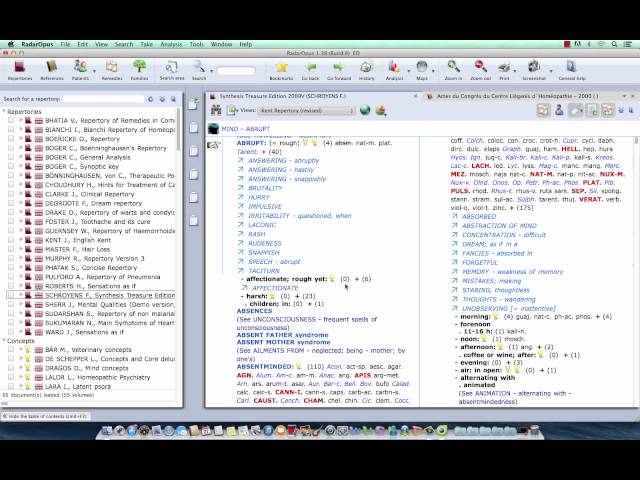Viewport: 640px width, 480px height.
Task: Click the Search area toolbar icon
Action: [171, 67]
